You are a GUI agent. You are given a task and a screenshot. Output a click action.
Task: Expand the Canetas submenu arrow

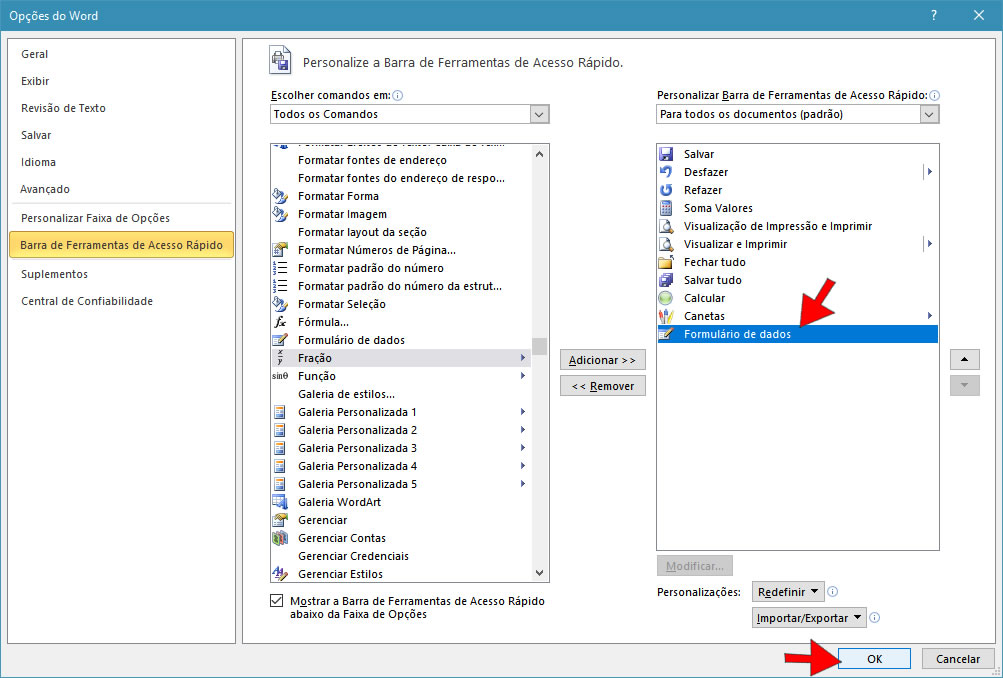click(x=929, y=316)
